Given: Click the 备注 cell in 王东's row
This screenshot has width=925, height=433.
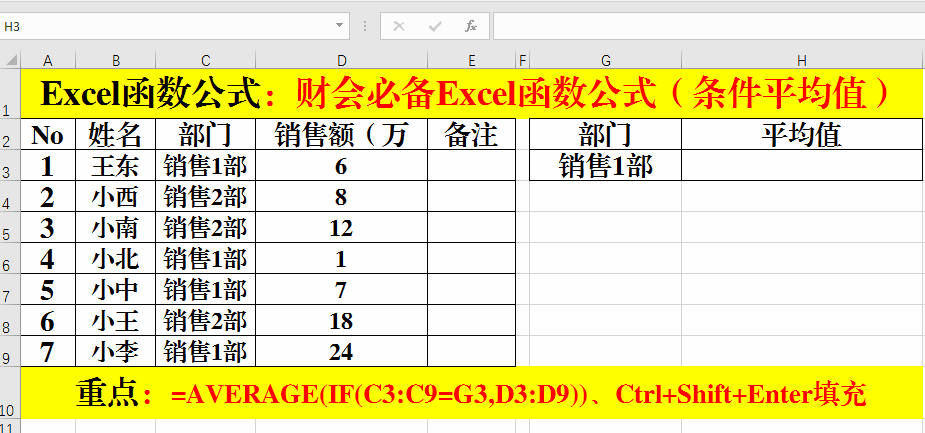Looking at the screenshot, I should coord(471,166).
